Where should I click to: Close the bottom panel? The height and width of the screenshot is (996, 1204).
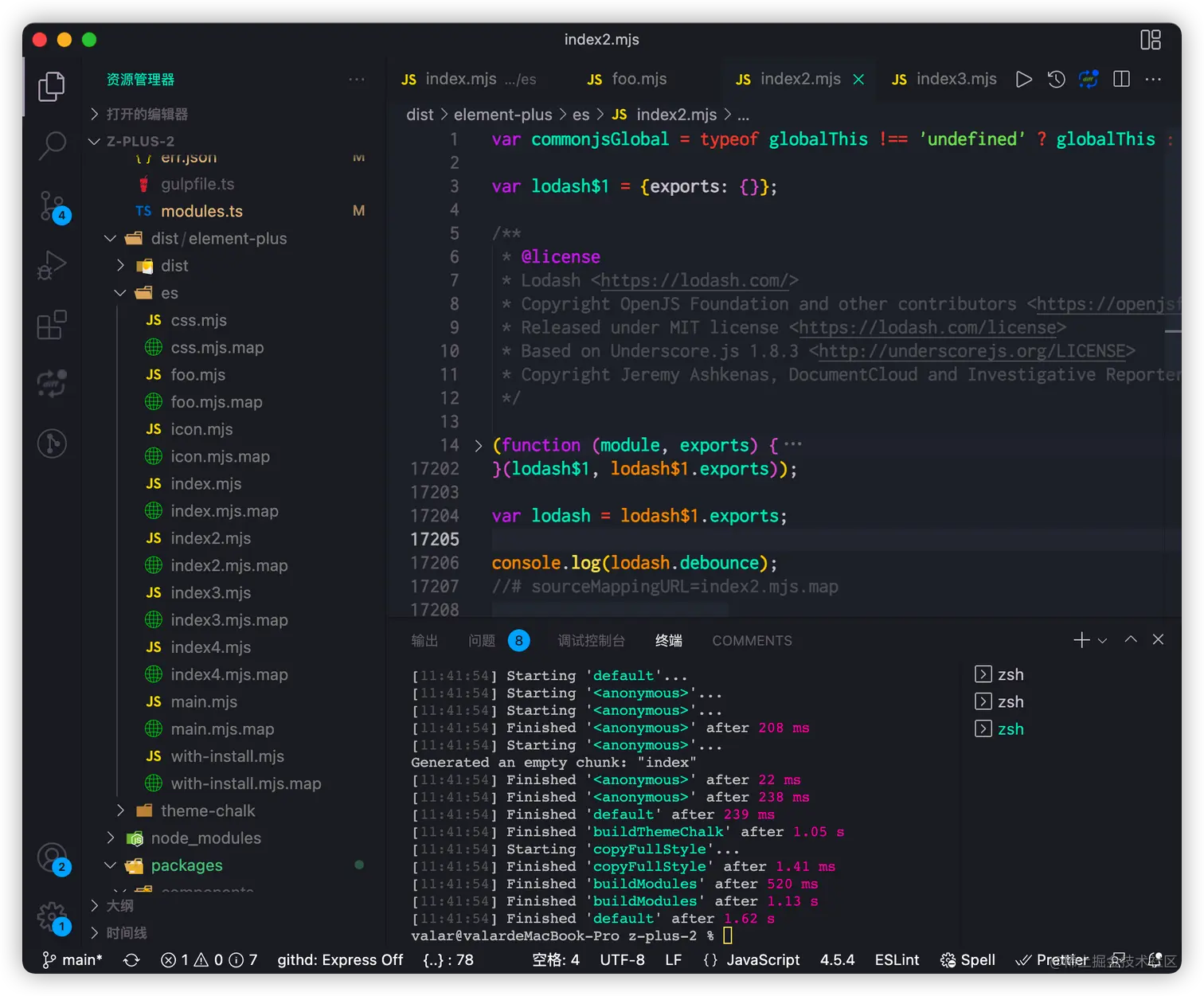1159,639
